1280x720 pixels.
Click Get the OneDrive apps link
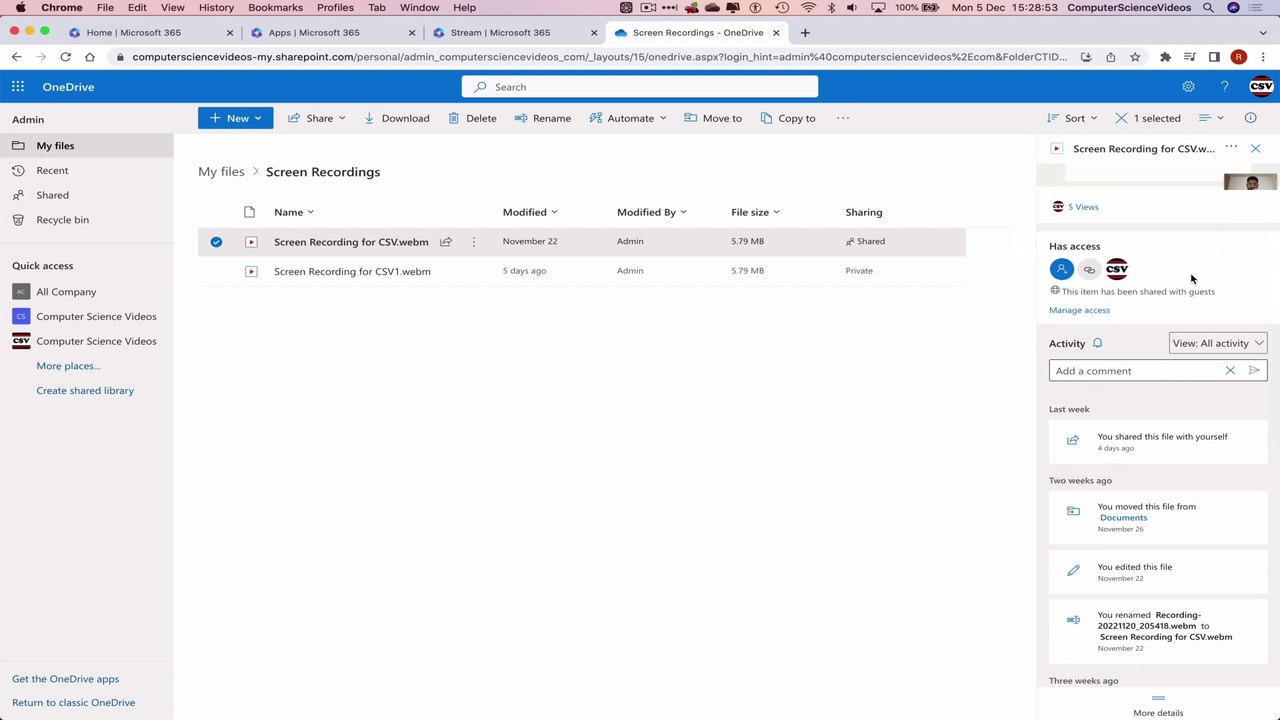pyautogui.click(x=65, y=679)
